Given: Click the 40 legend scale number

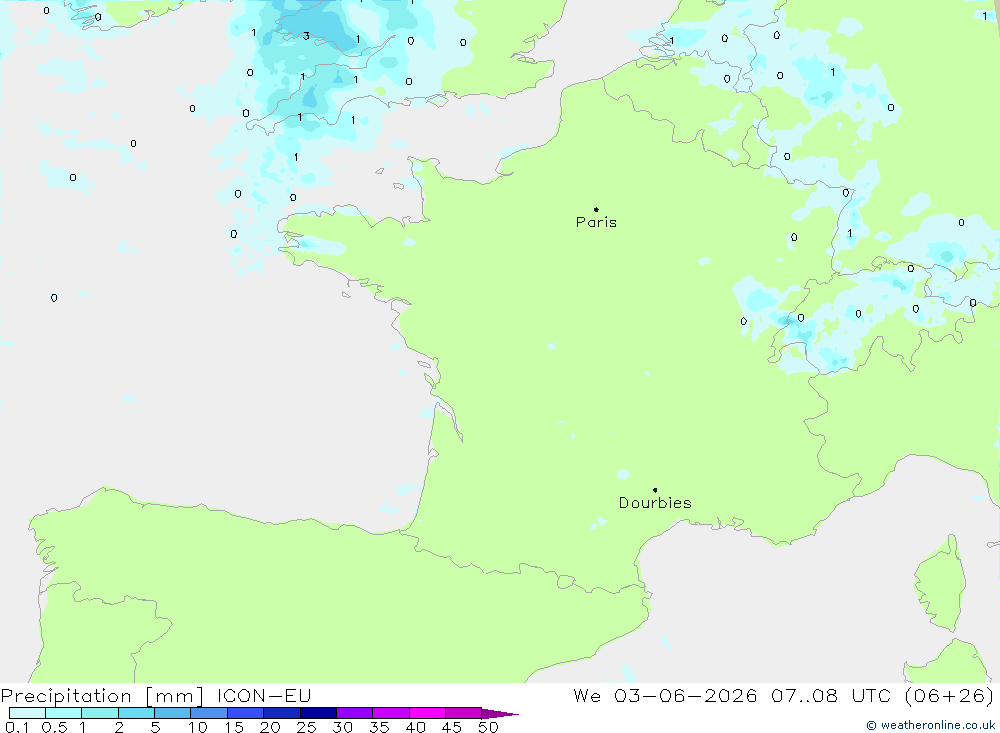Looking at the screenshot, I should (x=416, y=727).
